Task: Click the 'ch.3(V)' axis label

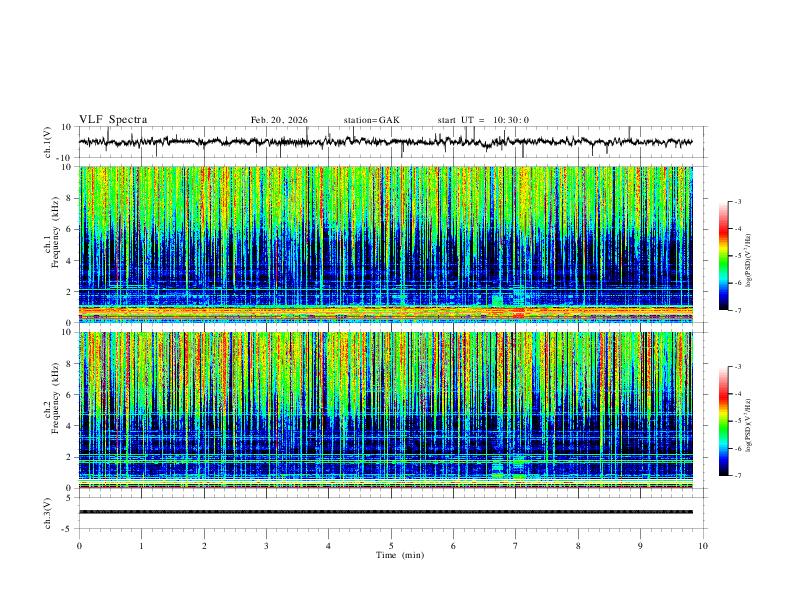Action: 47,513
